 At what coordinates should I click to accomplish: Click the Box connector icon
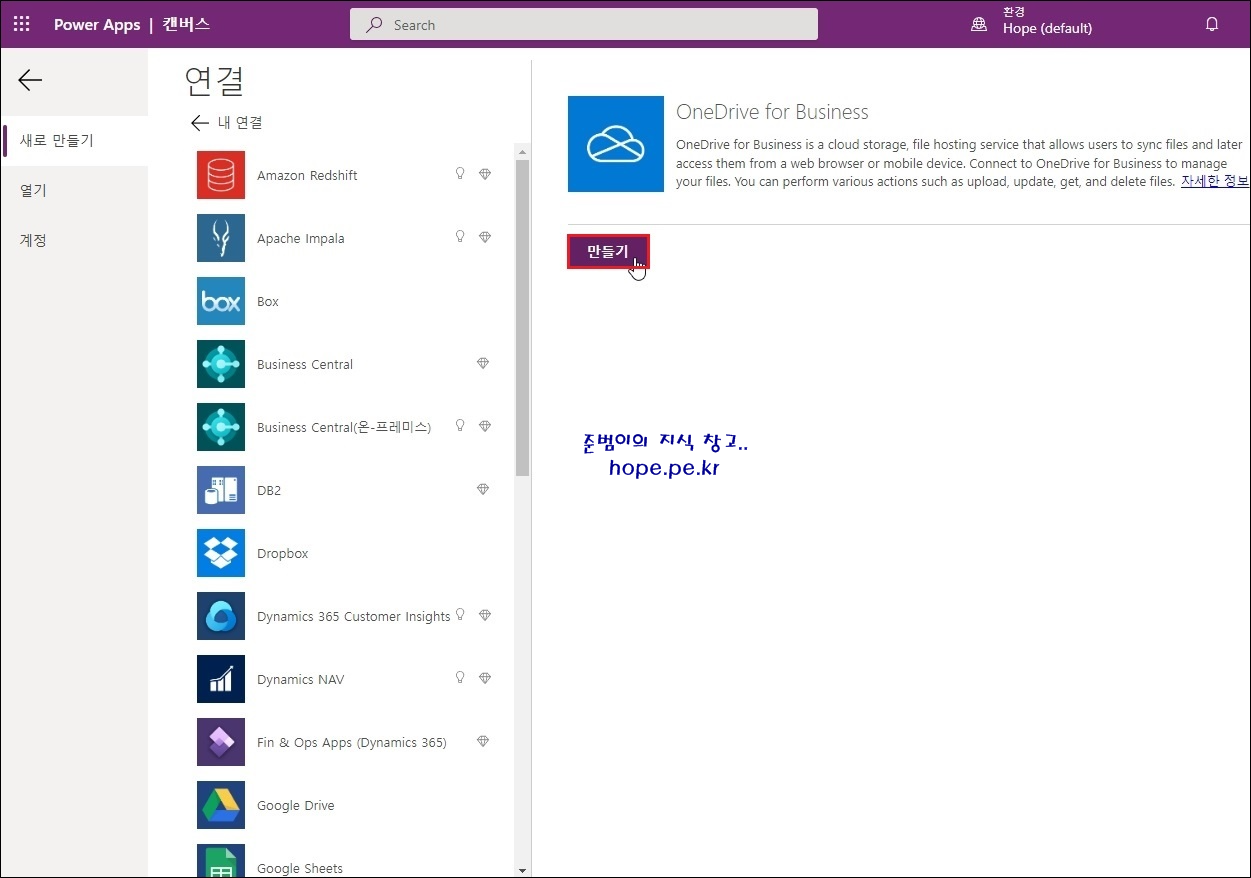click(x=221, y=301)
